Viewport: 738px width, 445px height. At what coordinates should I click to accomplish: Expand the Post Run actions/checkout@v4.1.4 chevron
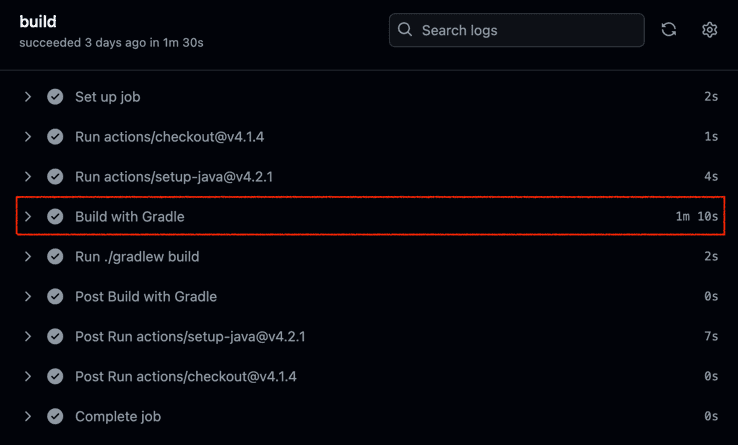point(28,376)
